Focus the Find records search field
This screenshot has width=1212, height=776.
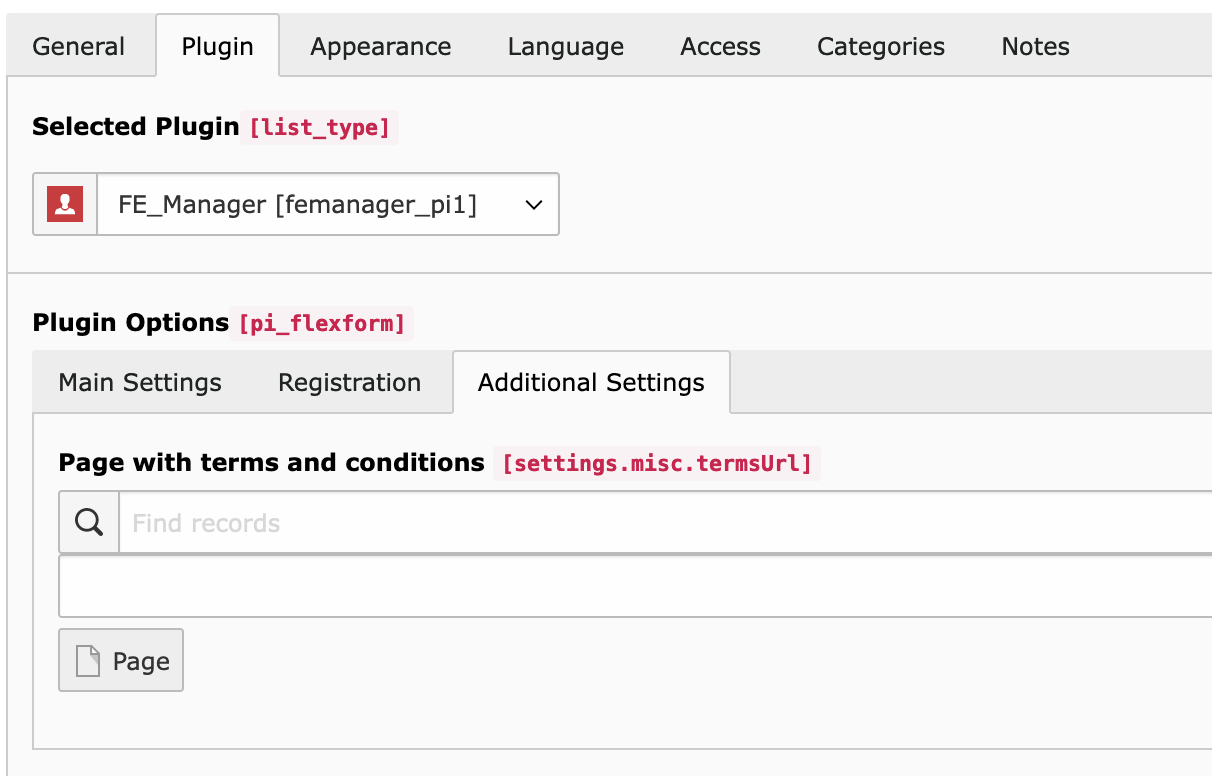click(x=660, y=523)
